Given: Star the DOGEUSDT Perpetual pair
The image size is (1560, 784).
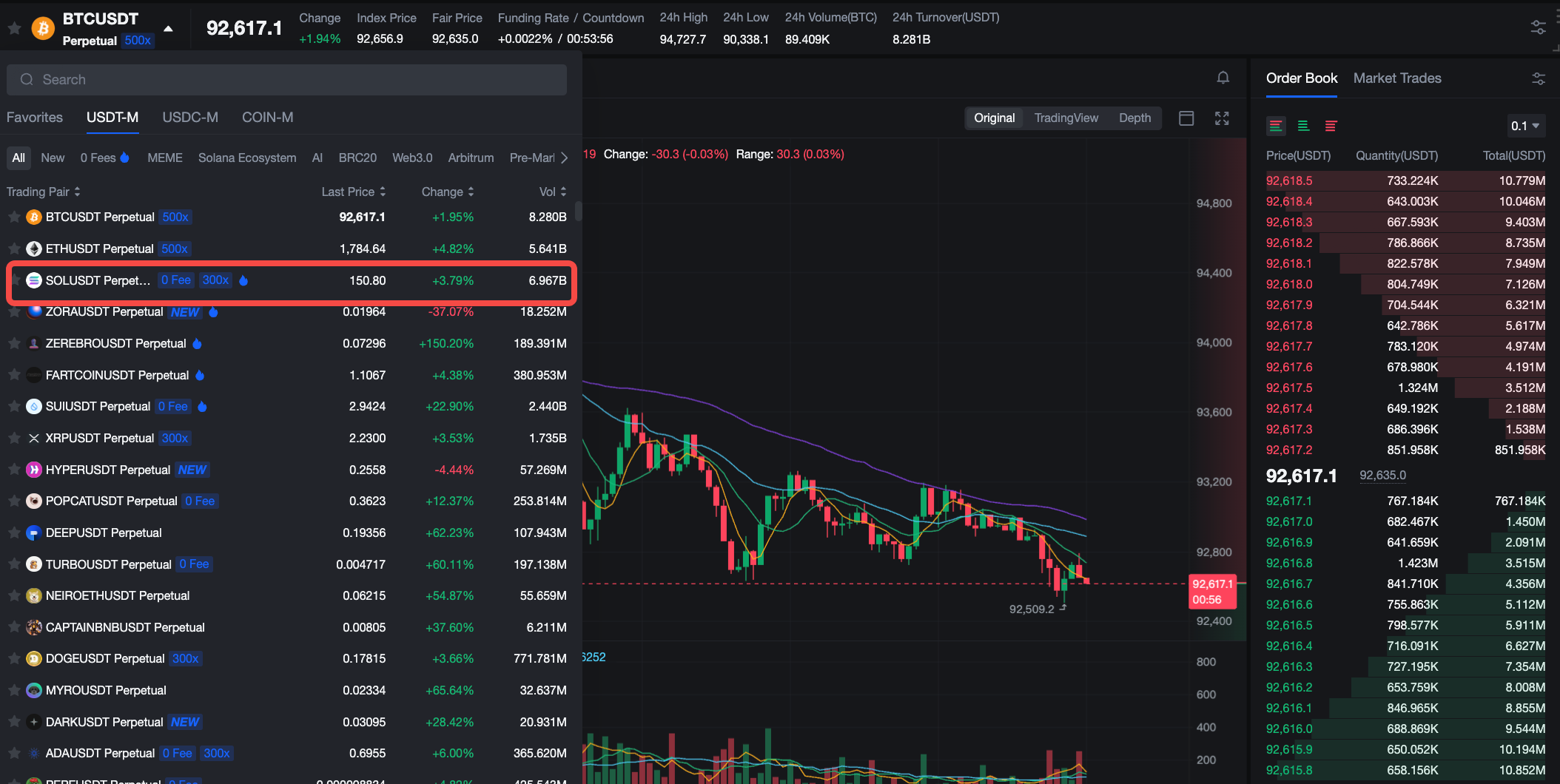Looking at the screenshot, I should pos(14,658).
